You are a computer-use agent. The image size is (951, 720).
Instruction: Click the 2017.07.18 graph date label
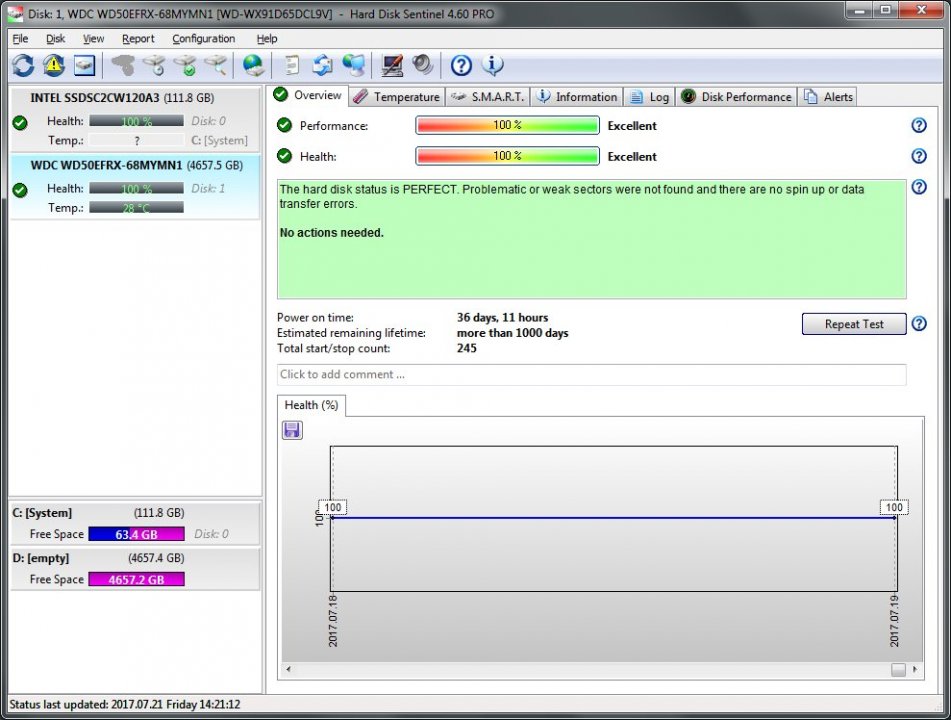[333, 621]
